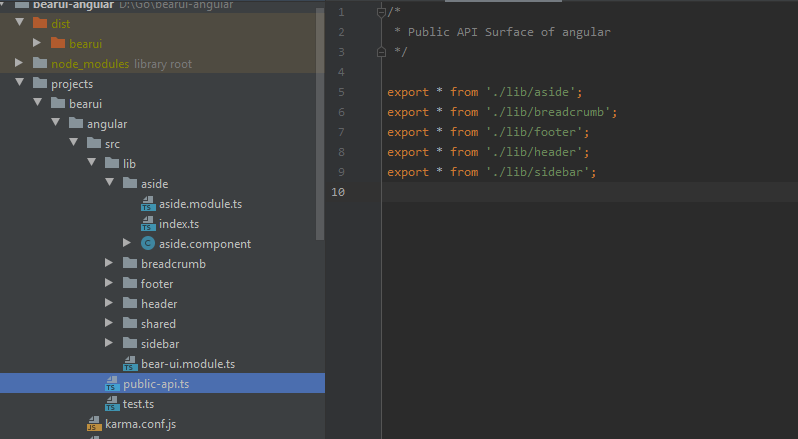Expand the shared folder

click(109, 323)
